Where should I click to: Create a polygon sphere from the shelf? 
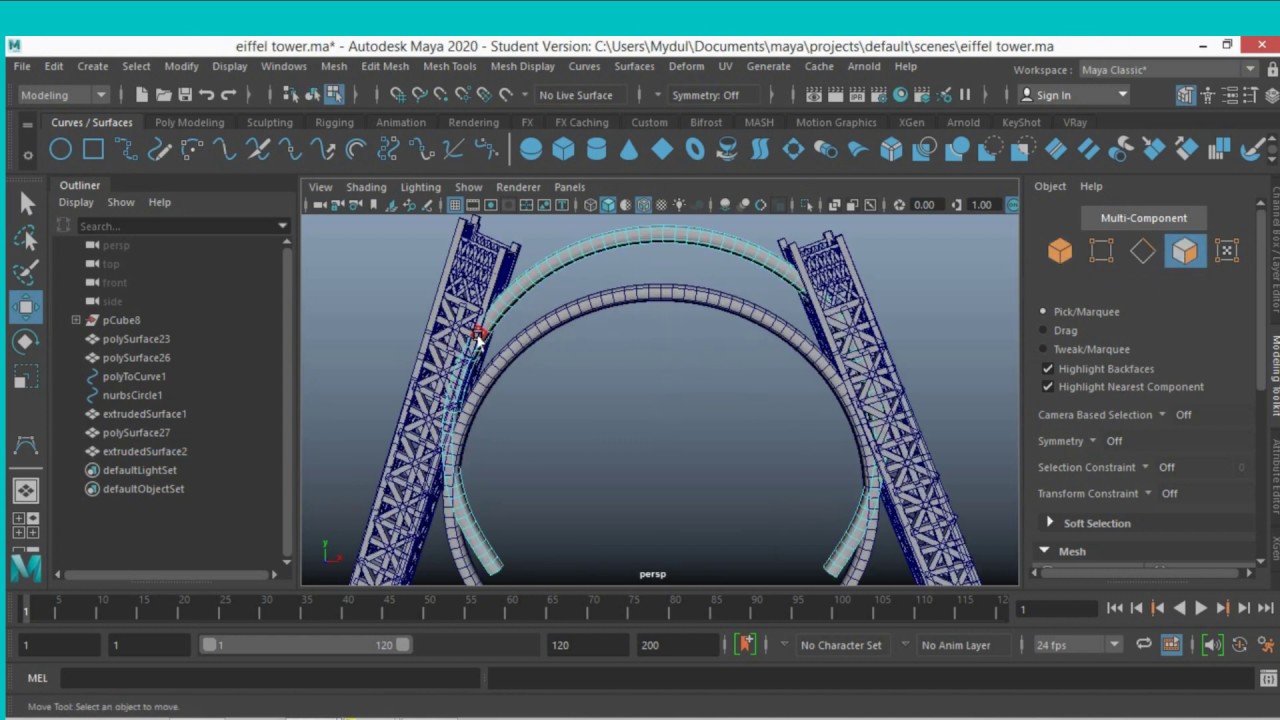(531, 150)
